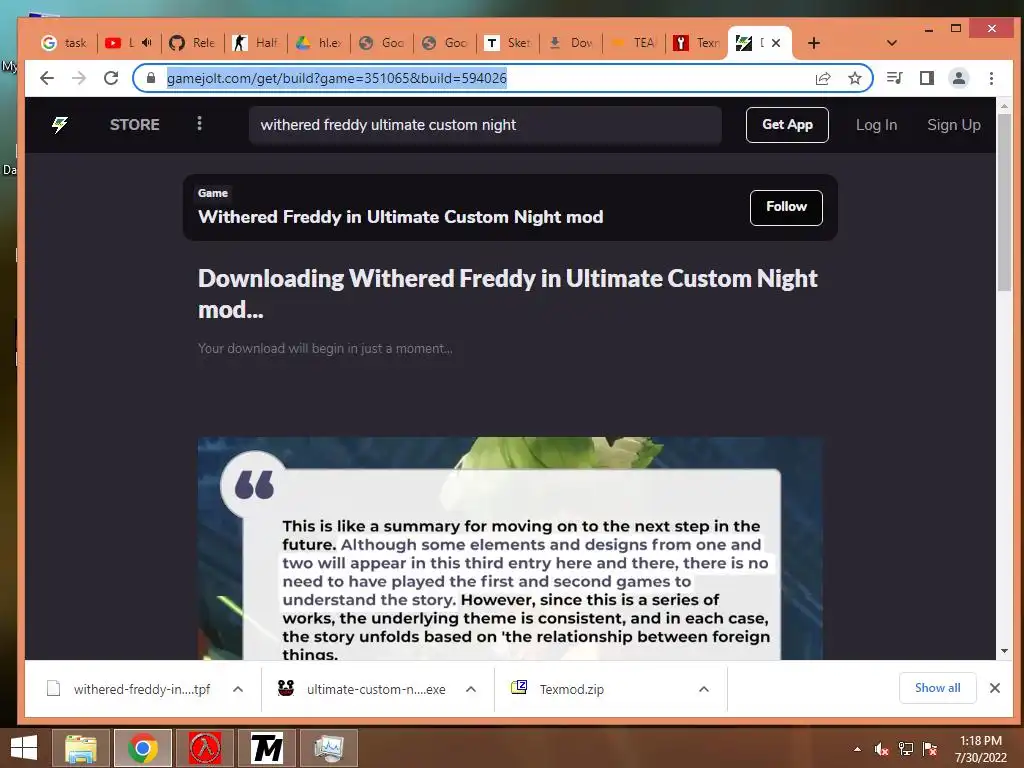The width and height of the screenshot is (1024, 768).
Task: Switch to the 'Dow' download tab
Action: [x=571, y=43]
